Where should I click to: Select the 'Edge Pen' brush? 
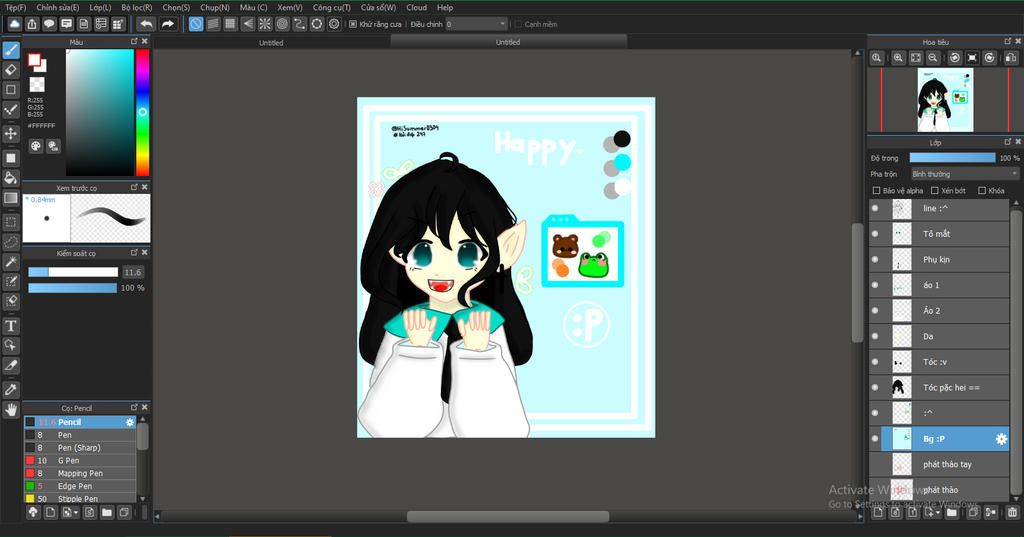coord(80,486)
